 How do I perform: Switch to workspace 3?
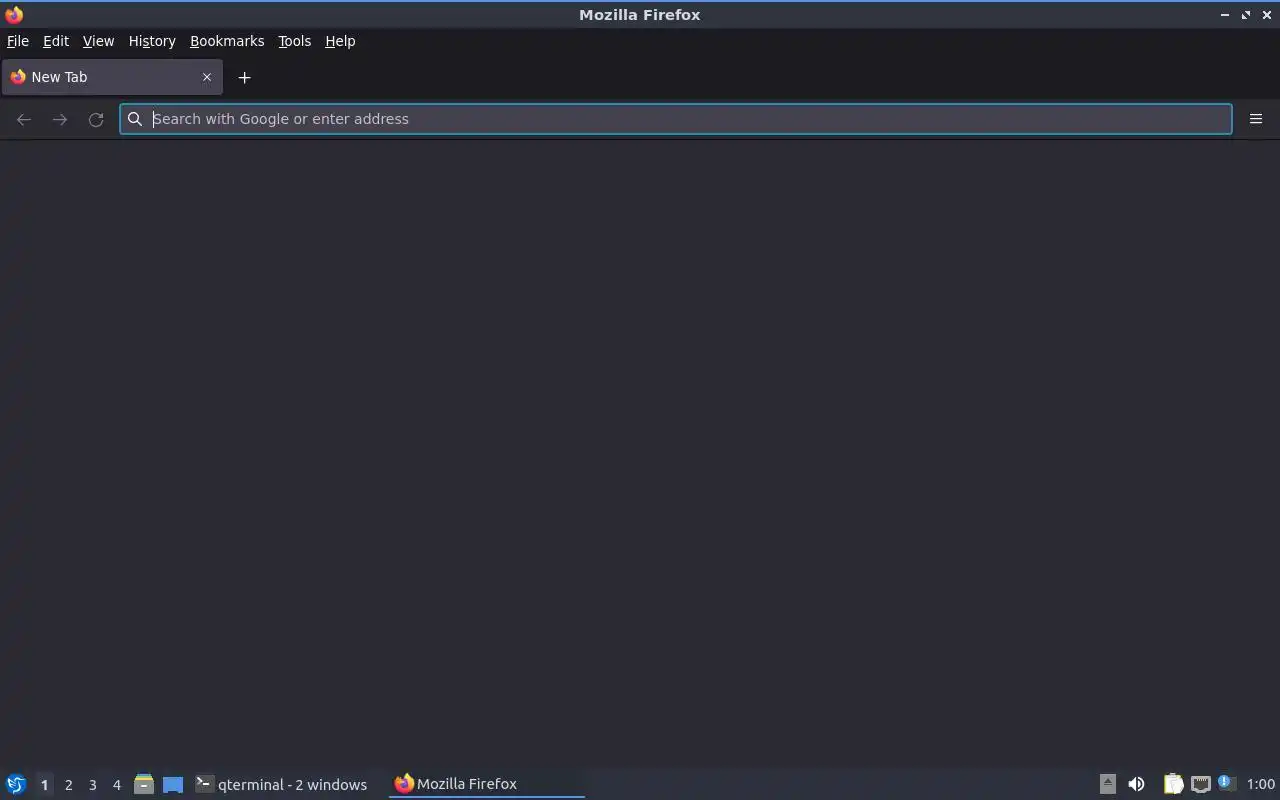point(92,785)
